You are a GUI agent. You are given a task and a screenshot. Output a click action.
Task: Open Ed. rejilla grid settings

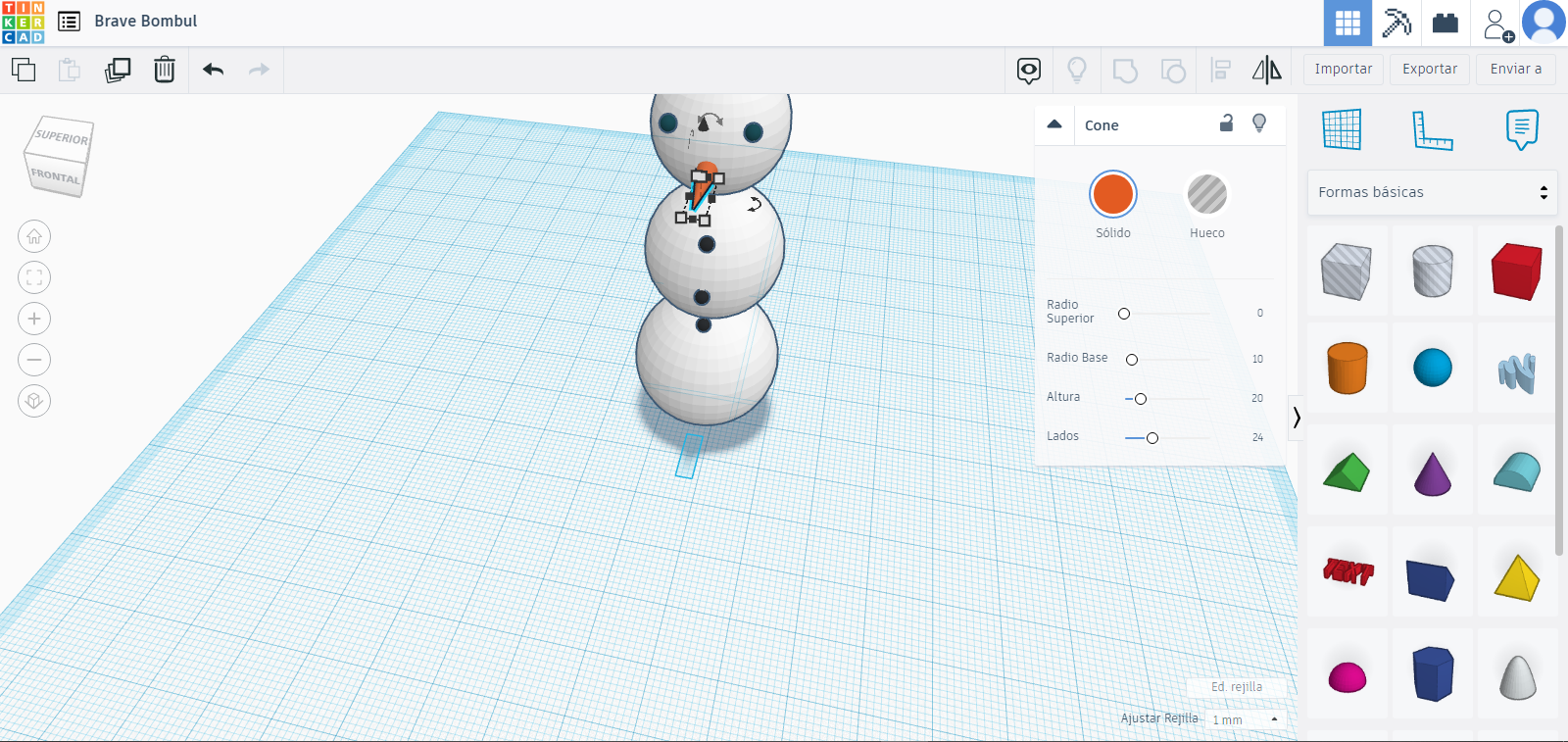[x=1237, y=687]
